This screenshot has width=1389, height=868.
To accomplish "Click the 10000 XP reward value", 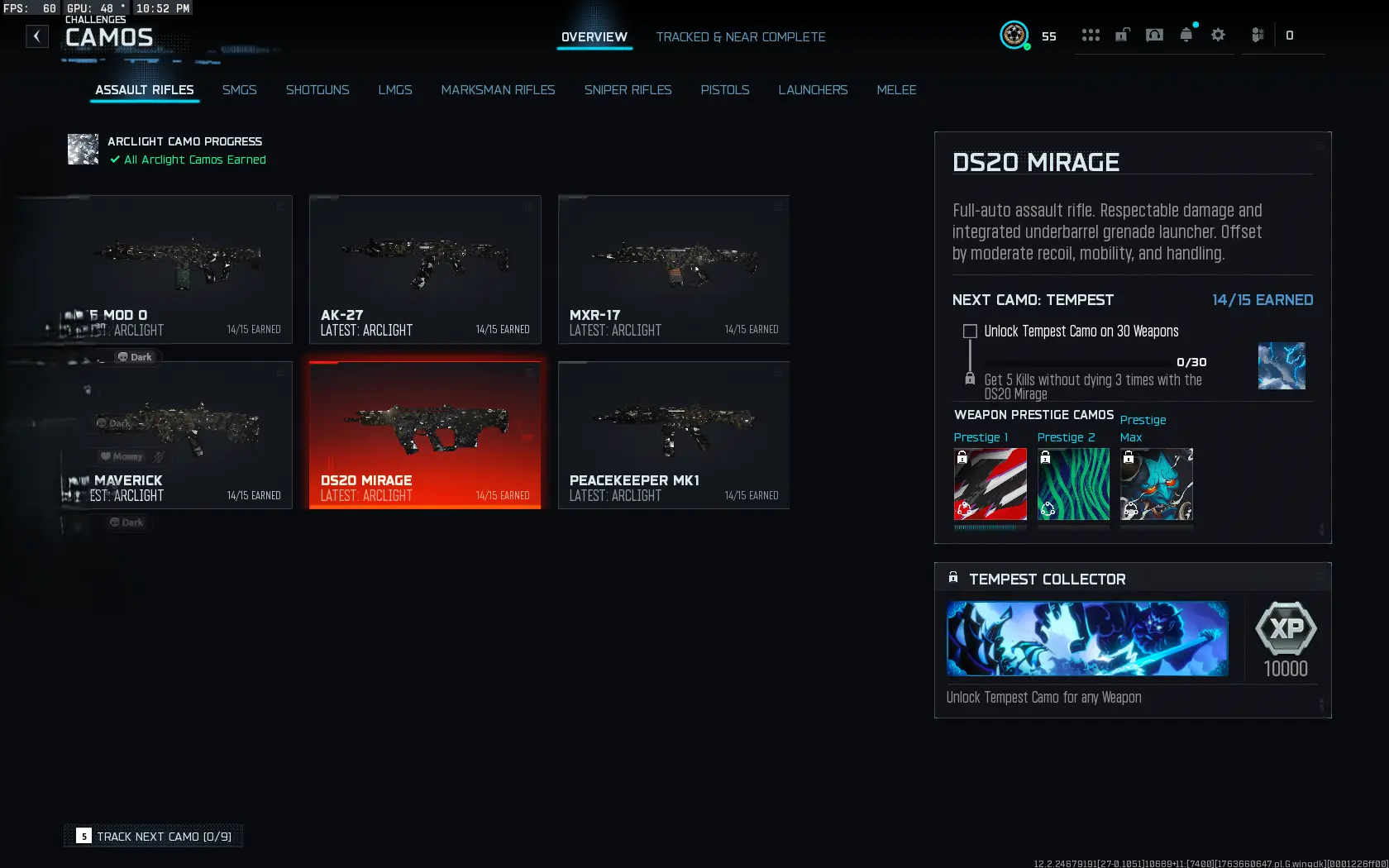I will pyautogui.click(x=1286, y=669).
